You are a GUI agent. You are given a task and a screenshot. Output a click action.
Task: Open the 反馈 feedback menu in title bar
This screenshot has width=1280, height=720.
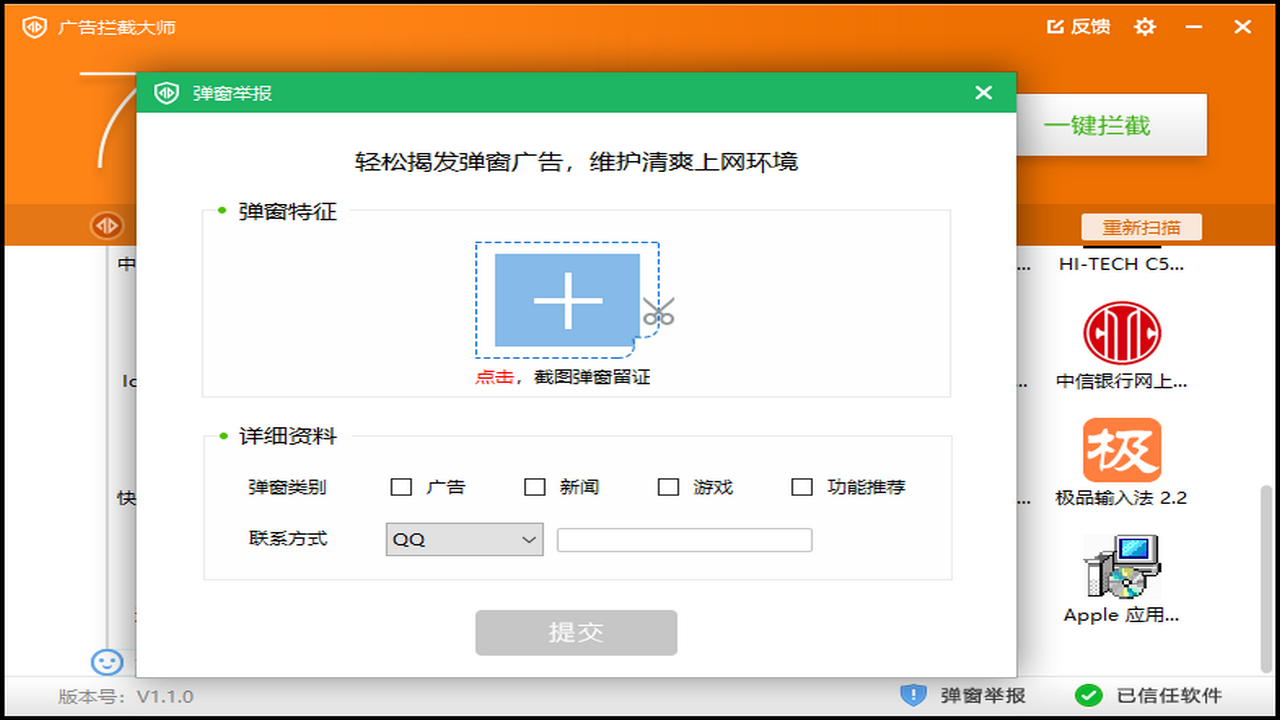tap(1081, 27)
